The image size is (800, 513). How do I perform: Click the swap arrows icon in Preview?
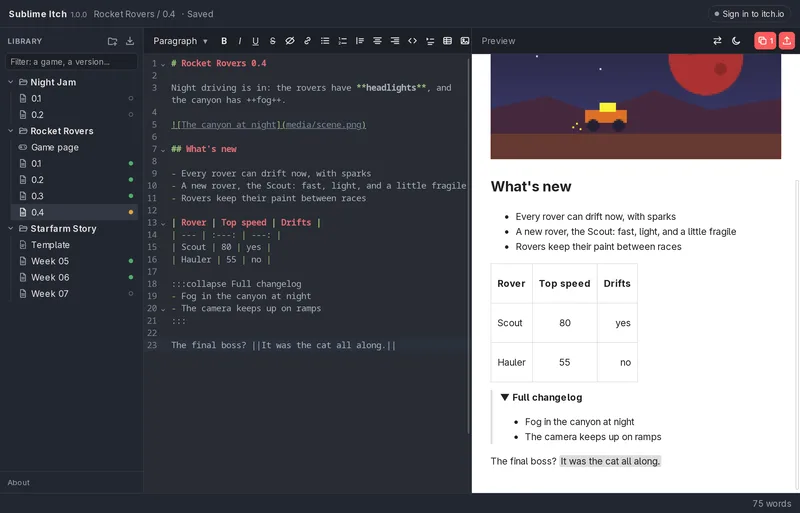pos(717,41)
